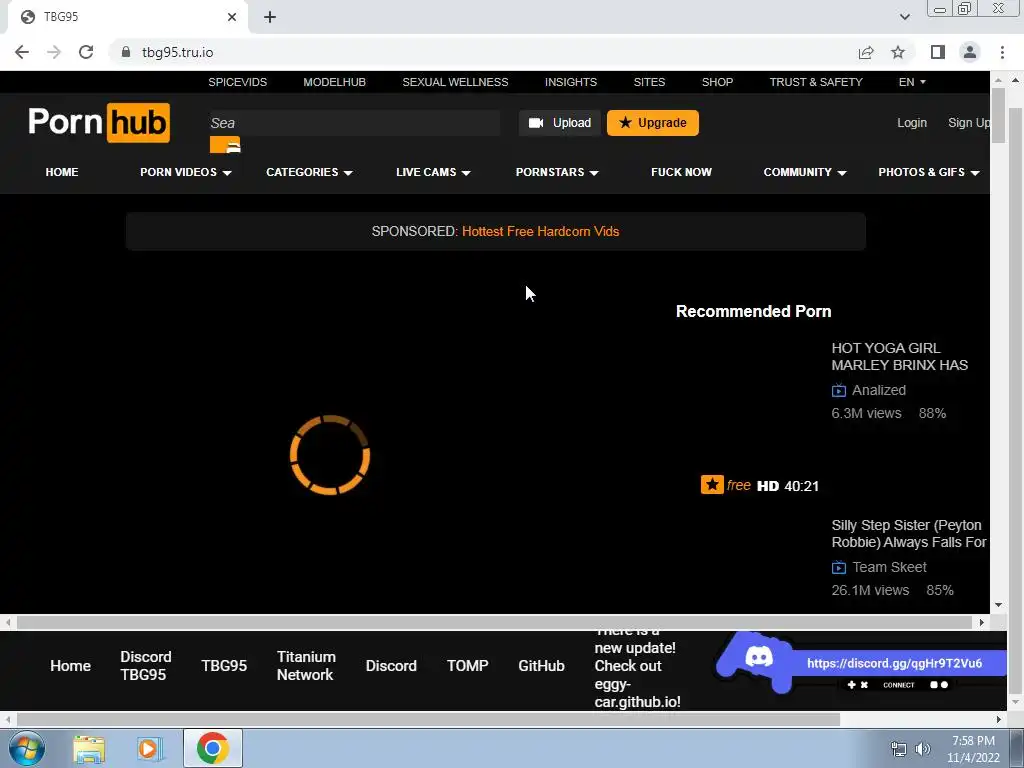Expand the LIVE CAMS dropdown
Image resolution: width=1024 pixels, height=768 pixels.
(433, 172)
